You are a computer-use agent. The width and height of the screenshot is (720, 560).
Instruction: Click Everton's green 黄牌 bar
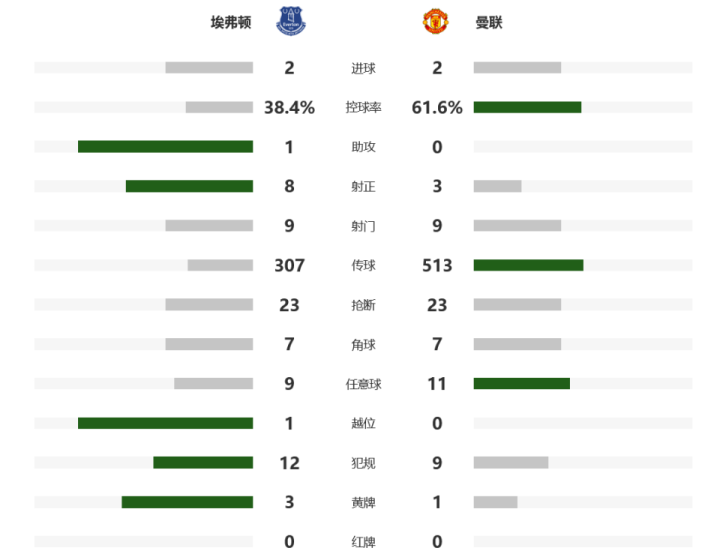187,502
